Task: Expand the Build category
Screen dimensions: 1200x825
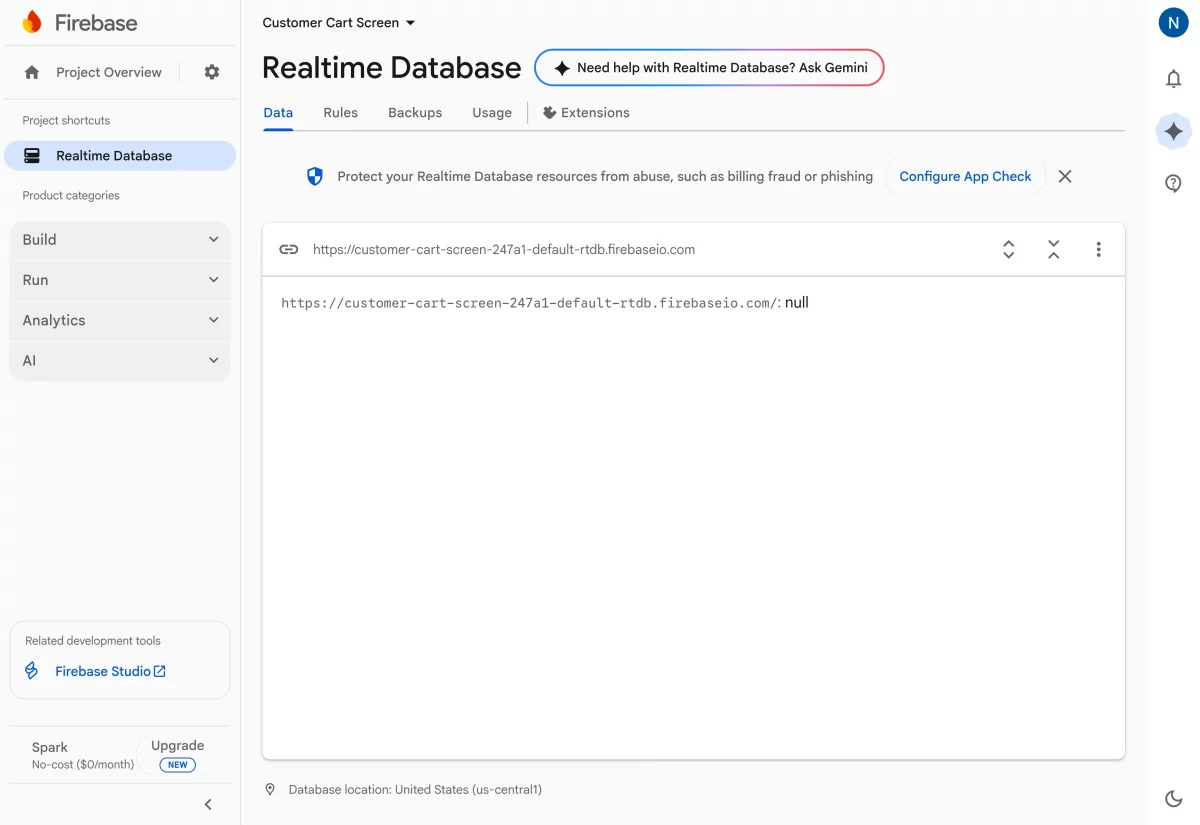Action: [120, 240]
